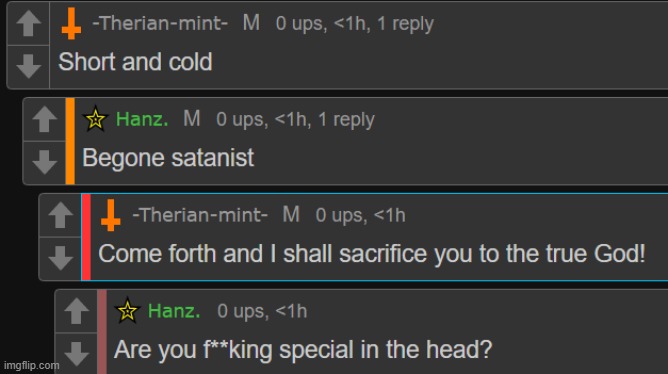This screenshot has width=668, height=374.
Task: Upvote the "Are you f**king special" comment
Action: click(x=76, y=311)
